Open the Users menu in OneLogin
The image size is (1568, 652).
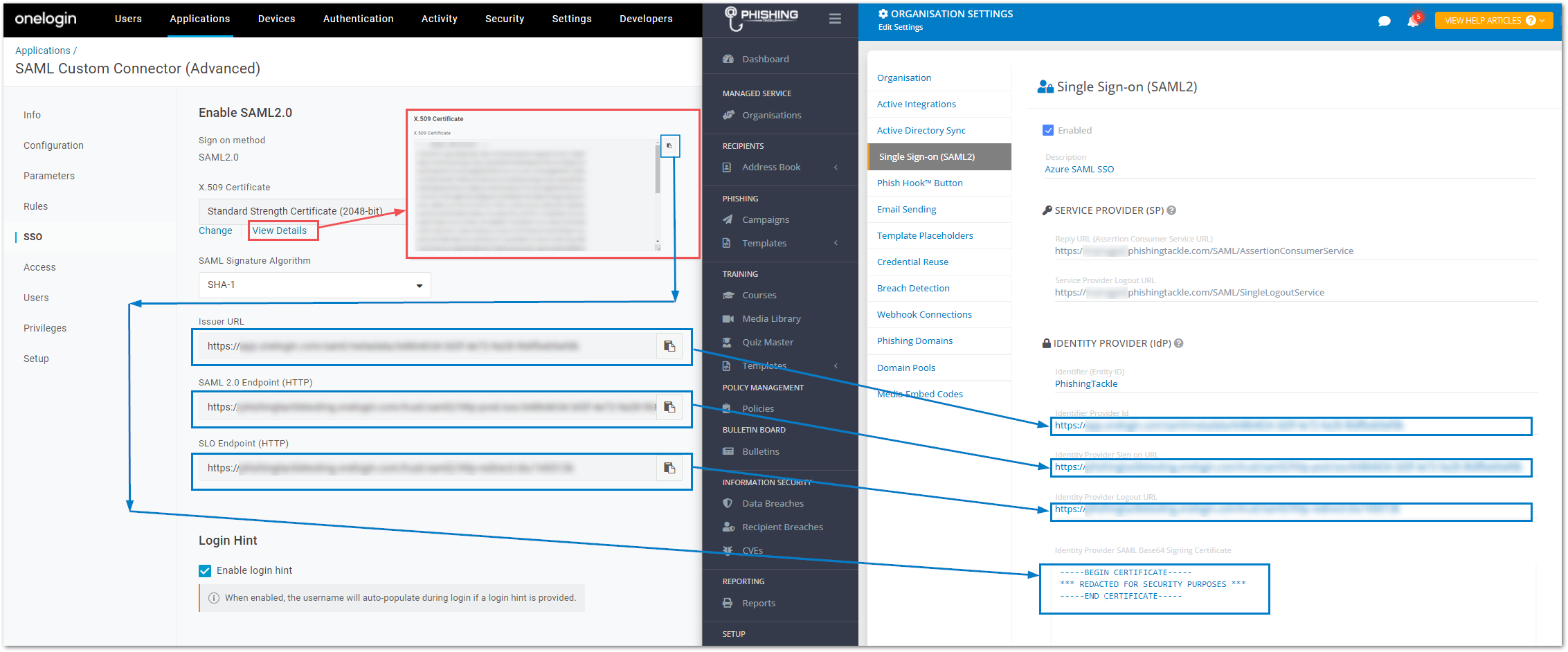[x=128, y=19]
